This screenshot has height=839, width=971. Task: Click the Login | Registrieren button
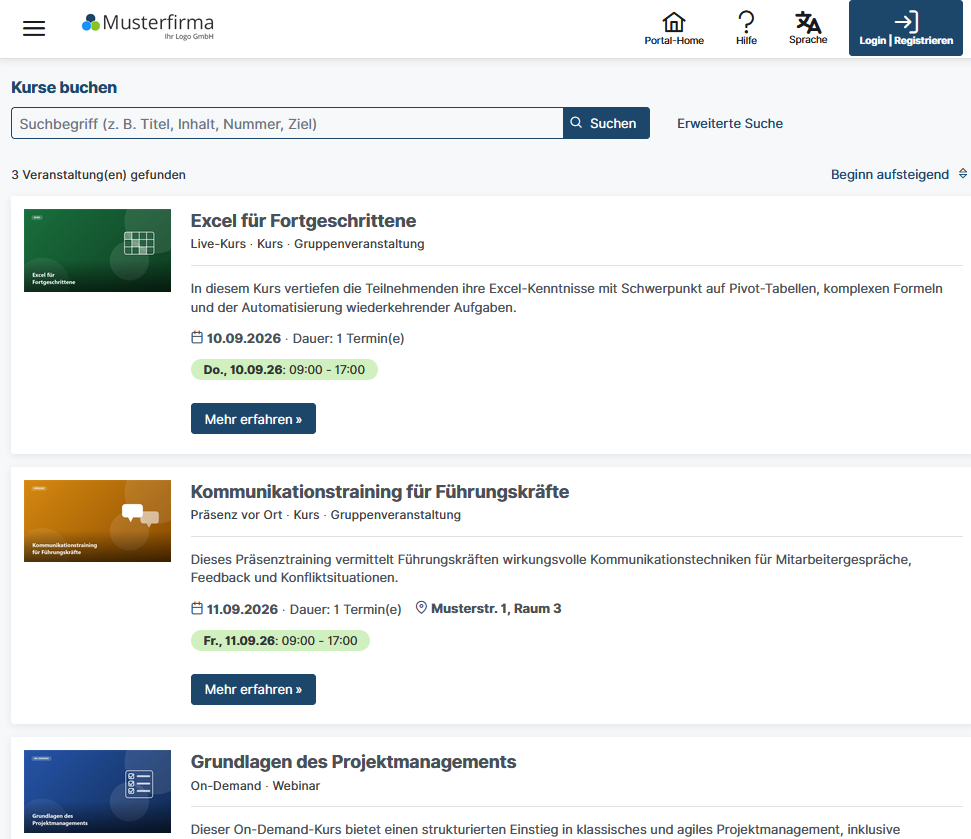905,28
